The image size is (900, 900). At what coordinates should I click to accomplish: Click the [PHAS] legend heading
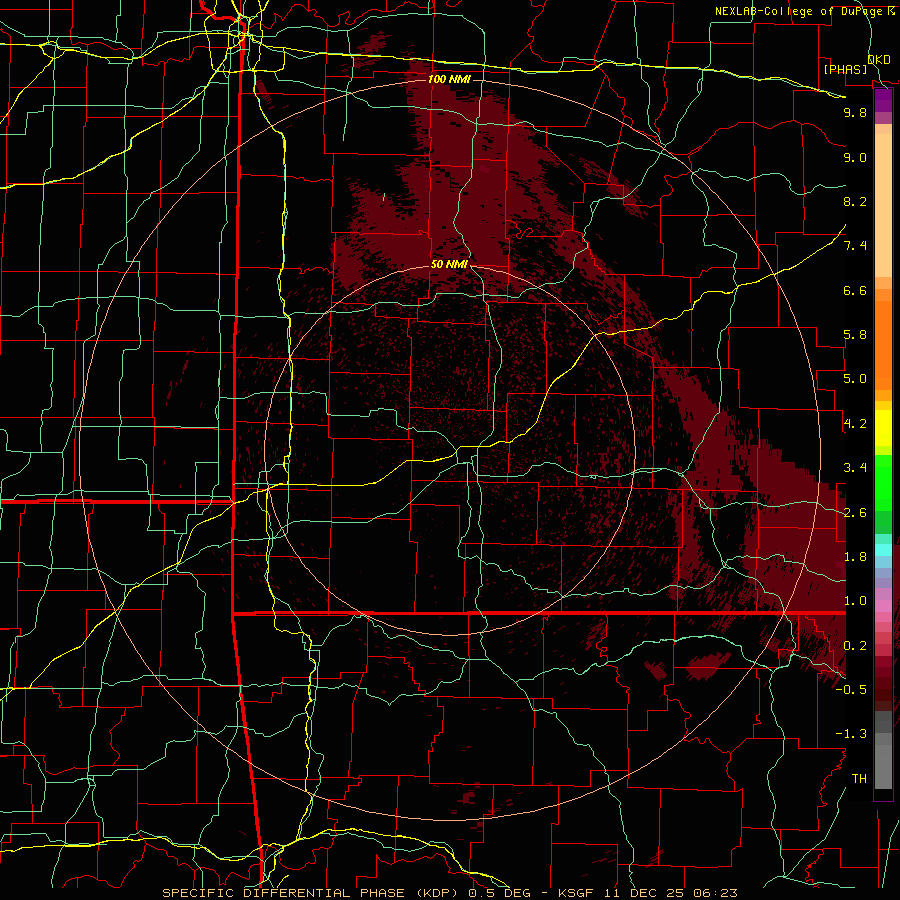pyautogui.click(x=845, y=69)
